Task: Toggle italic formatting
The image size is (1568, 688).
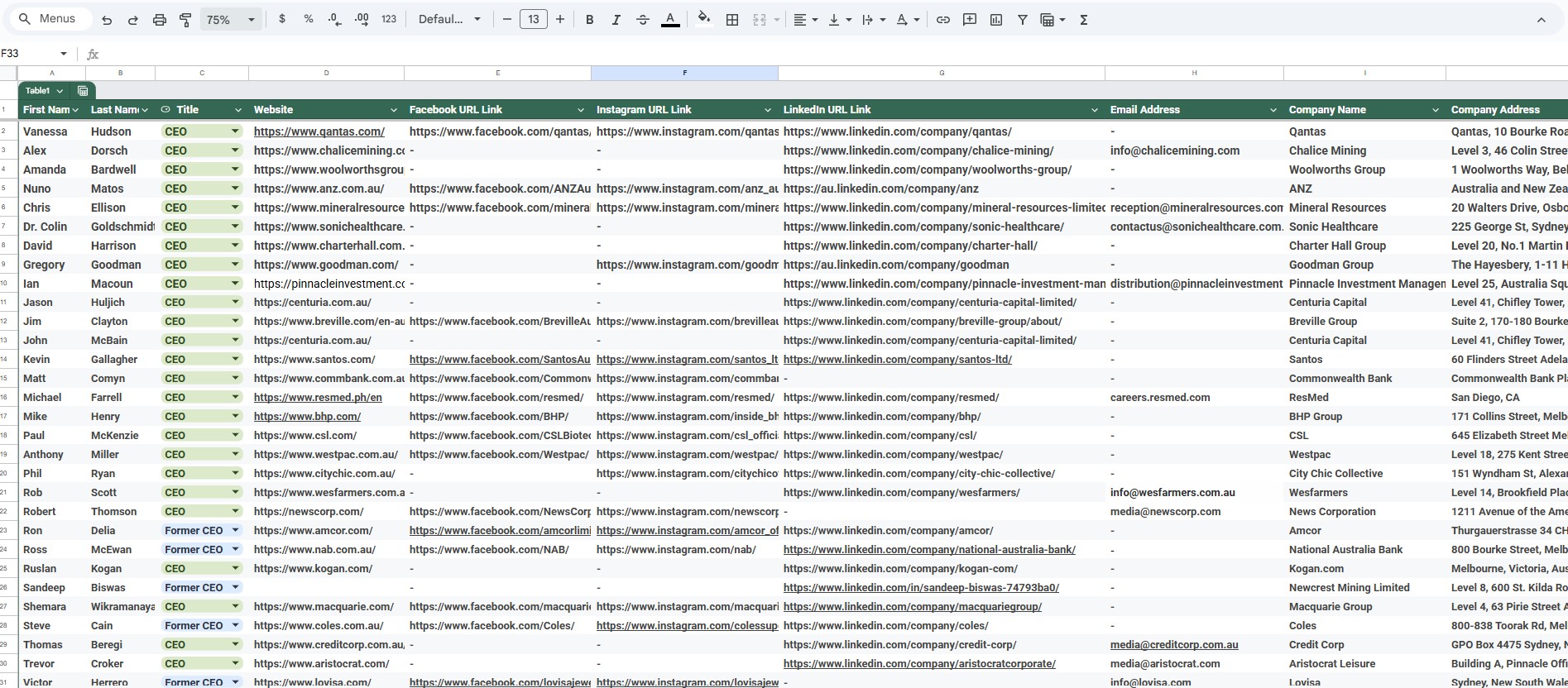Action: (x=616, y=20)
